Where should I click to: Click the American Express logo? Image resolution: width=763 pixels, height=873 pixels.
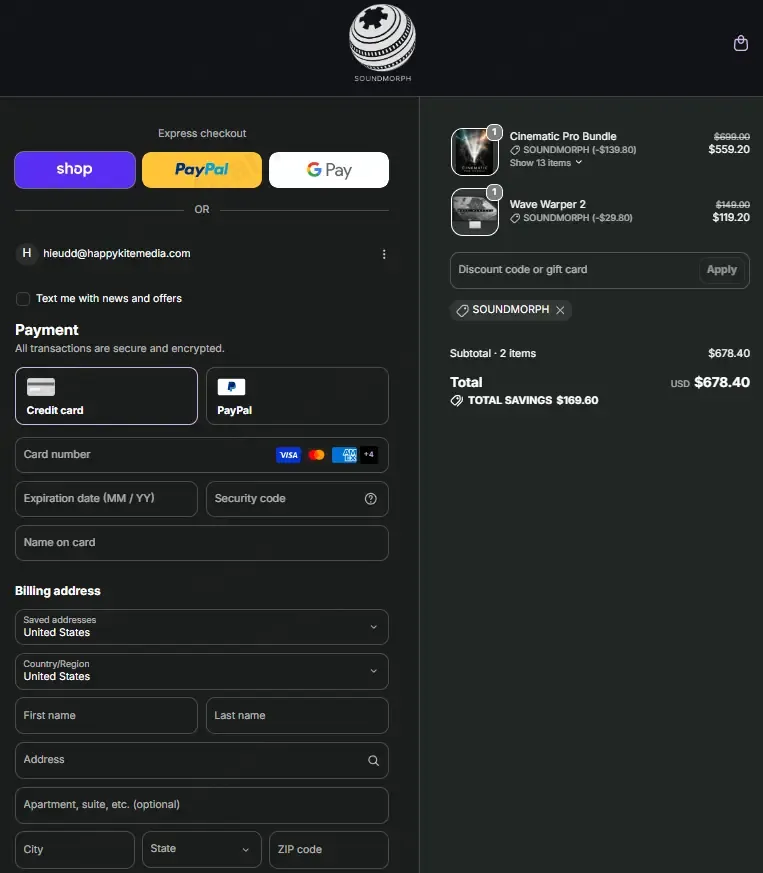(344, 455)
